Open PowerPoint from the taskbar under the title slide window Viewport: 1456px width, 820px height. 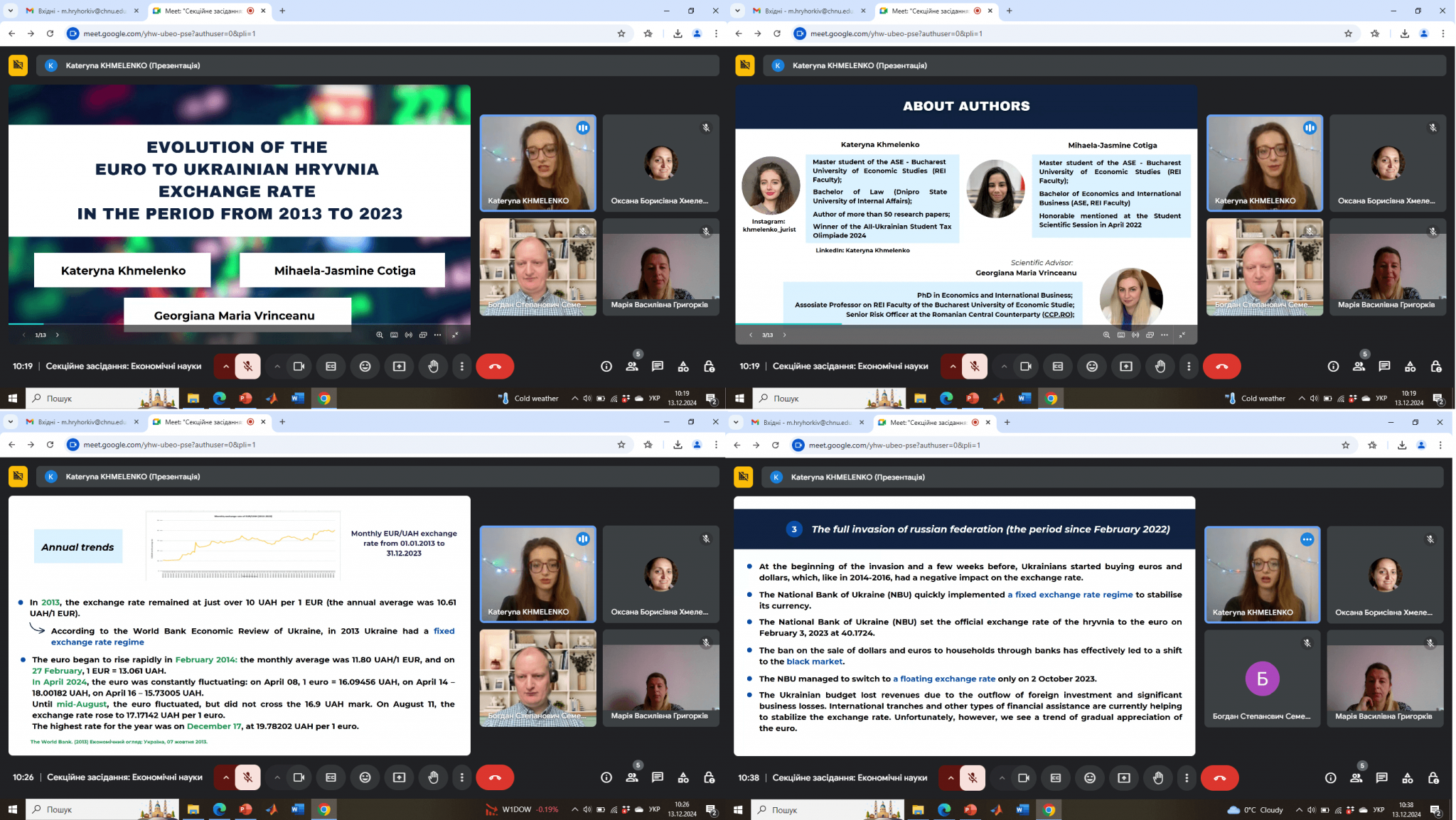pyautogui.click(x=246, y=399)
